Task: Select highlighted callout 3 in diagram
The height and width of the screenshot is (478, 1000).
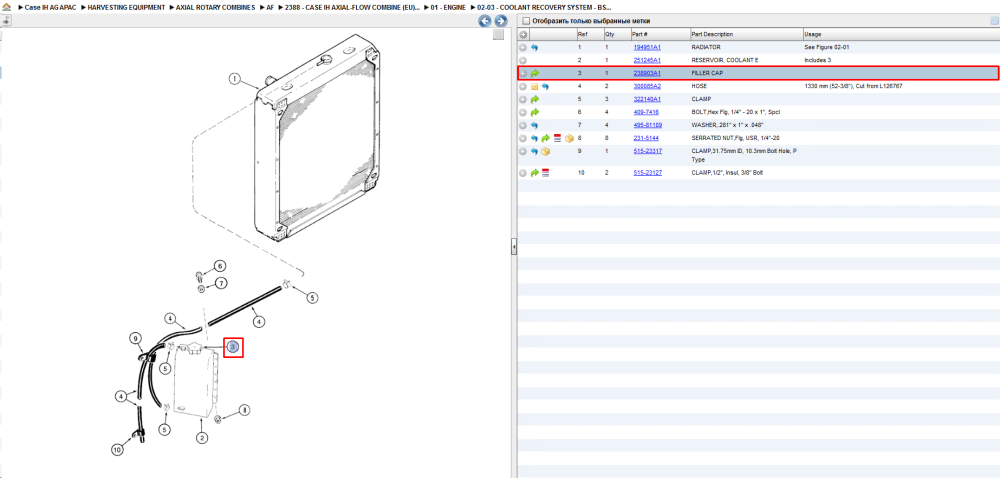Action: [233, 347]
